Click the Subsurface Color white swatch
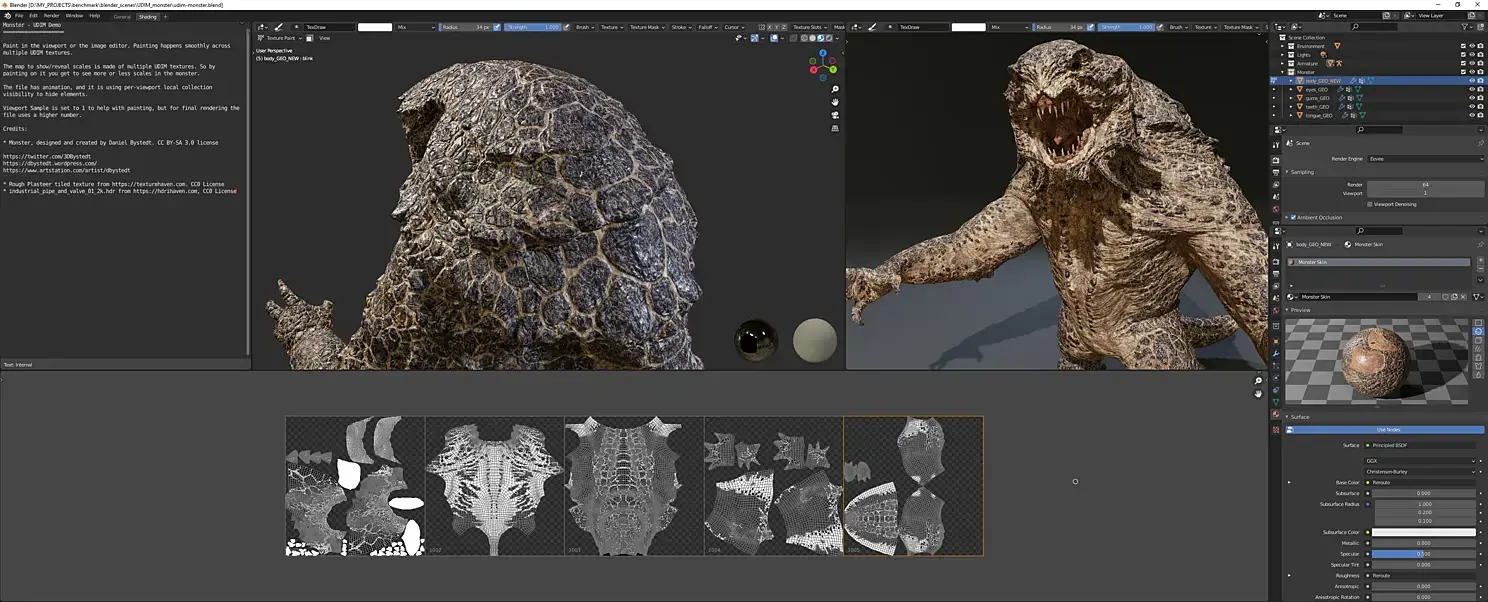Screen dimensions: 1488x602 (1424, 532)
